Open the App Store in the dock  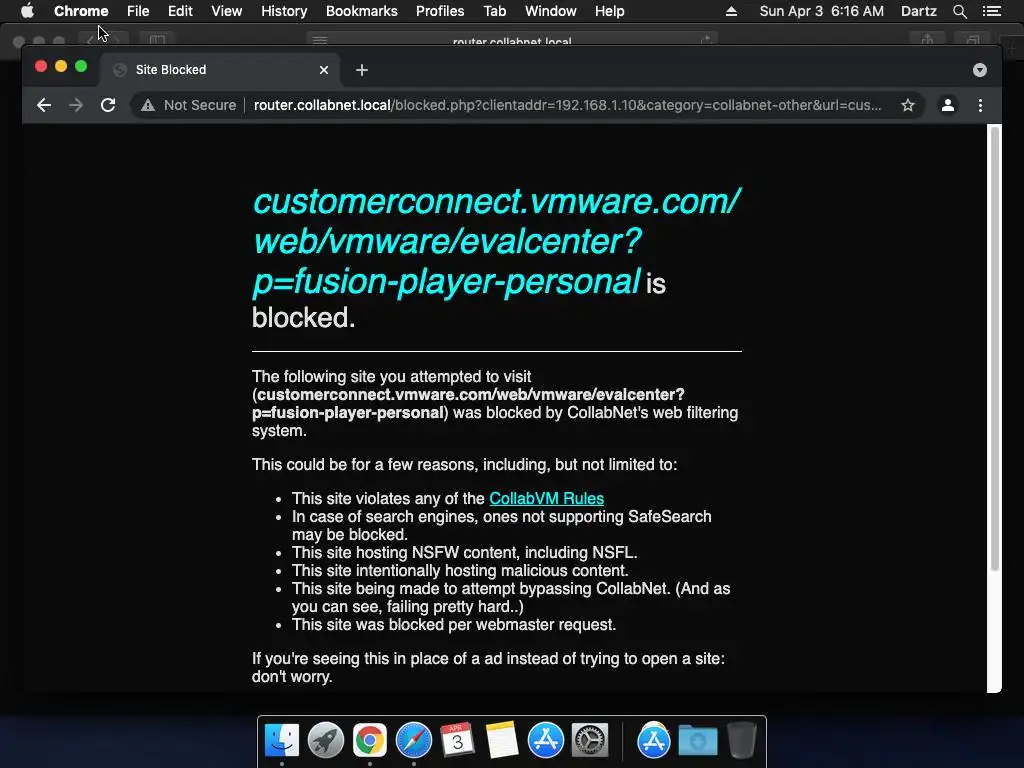point(545,741)
